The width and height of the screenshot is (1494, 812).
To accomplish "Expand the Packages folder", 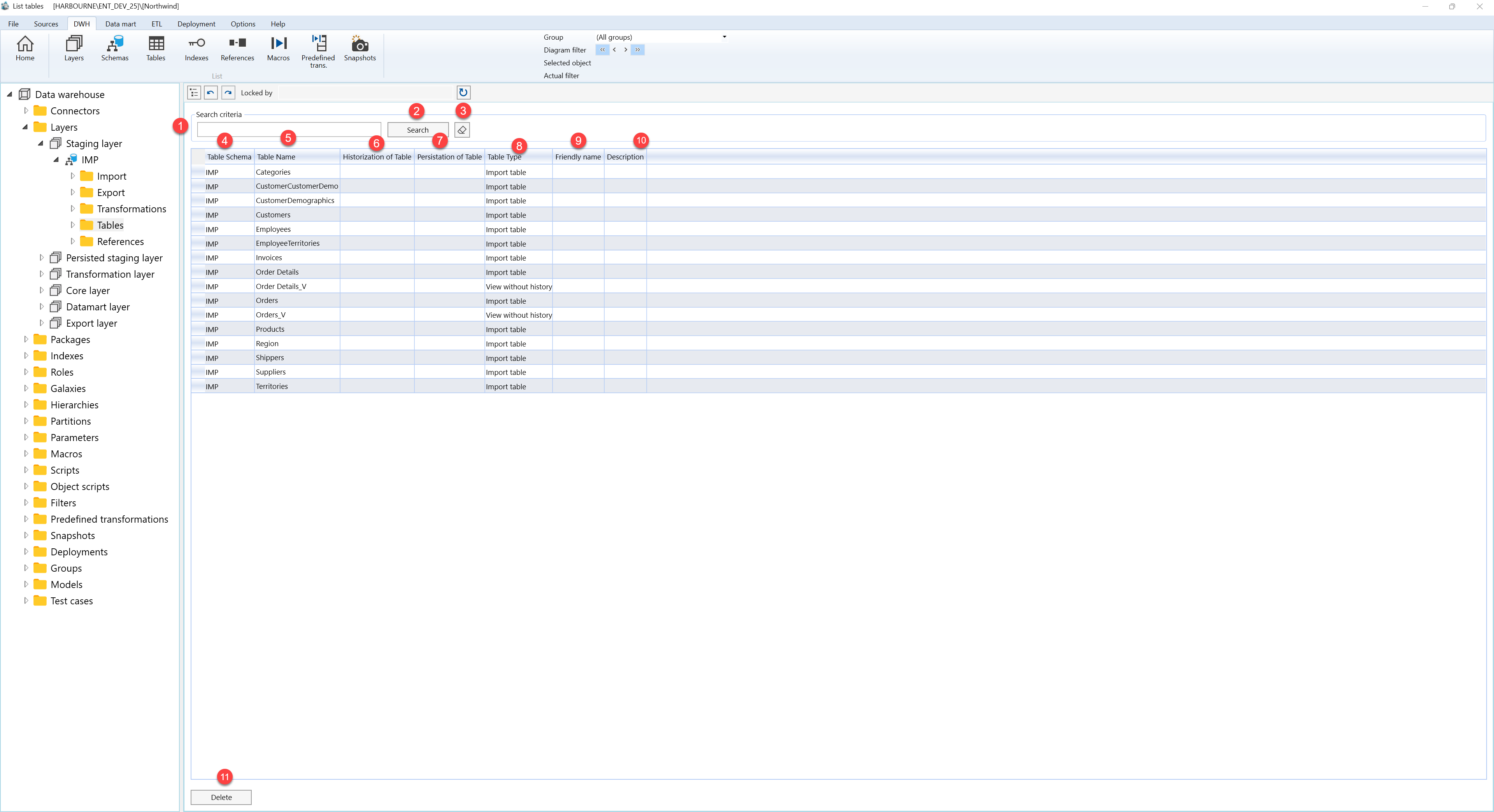I will [26, 339].
